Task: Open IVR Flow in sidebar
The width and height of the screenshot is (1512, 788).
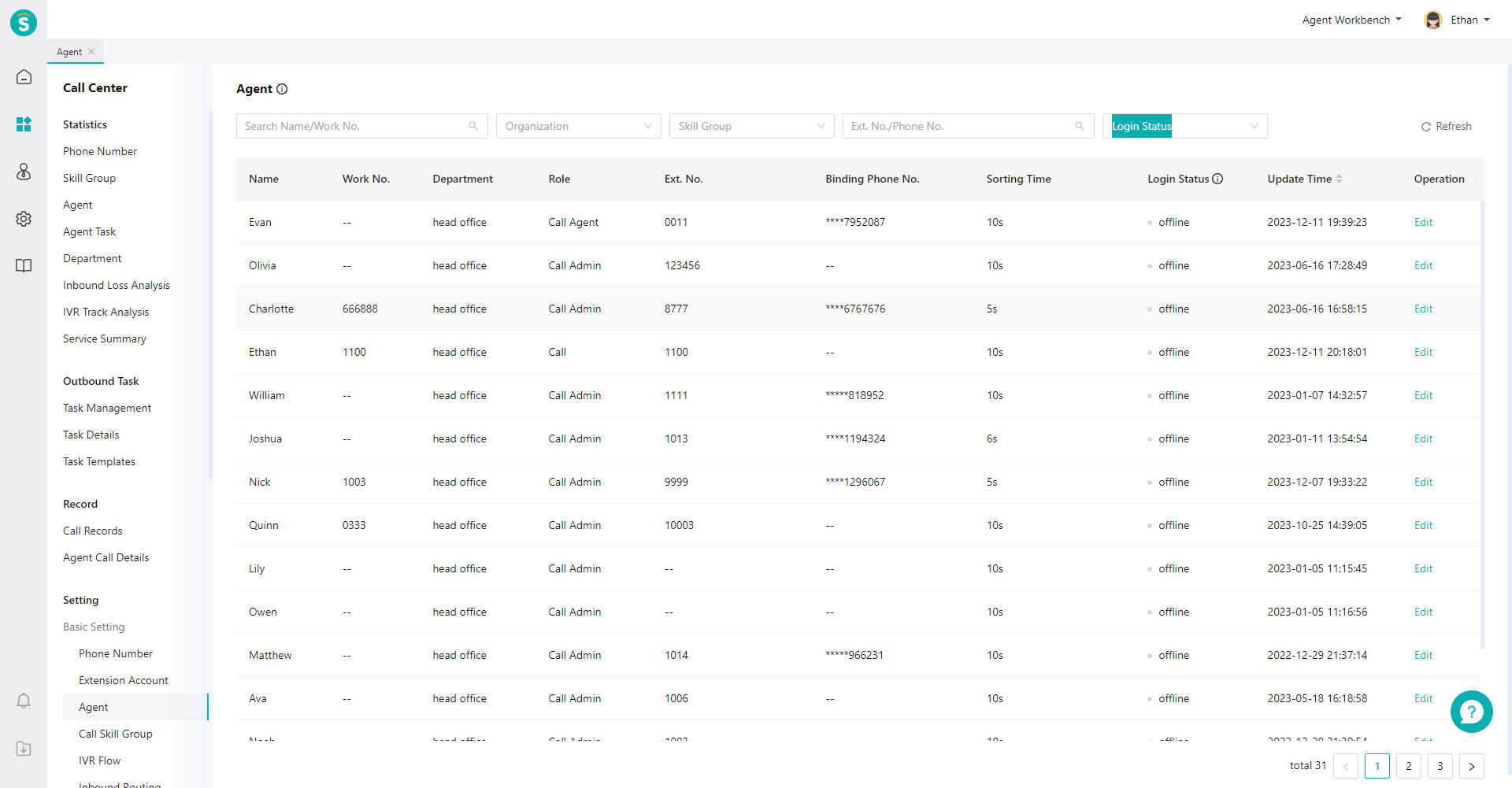Action: [99, 760]
